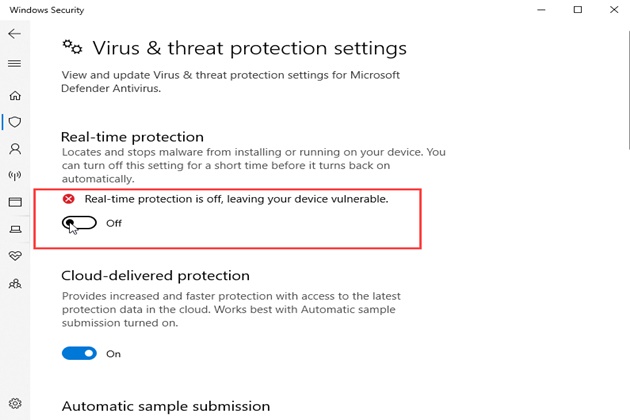Turn off Cloud-delivered protection toggle
The image size is (630, 420).
[x=79, y=353]
